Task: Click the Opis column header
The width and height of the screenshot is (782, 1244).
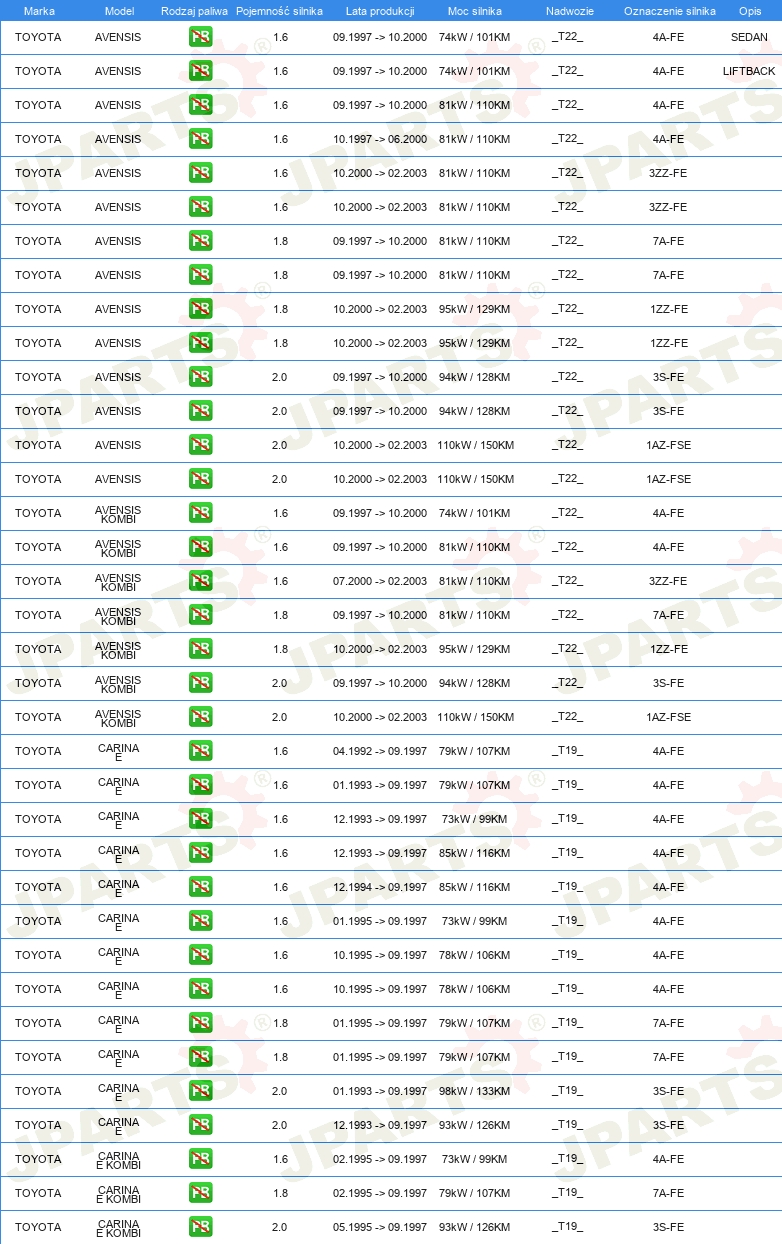Action: [x=750, y=11]
